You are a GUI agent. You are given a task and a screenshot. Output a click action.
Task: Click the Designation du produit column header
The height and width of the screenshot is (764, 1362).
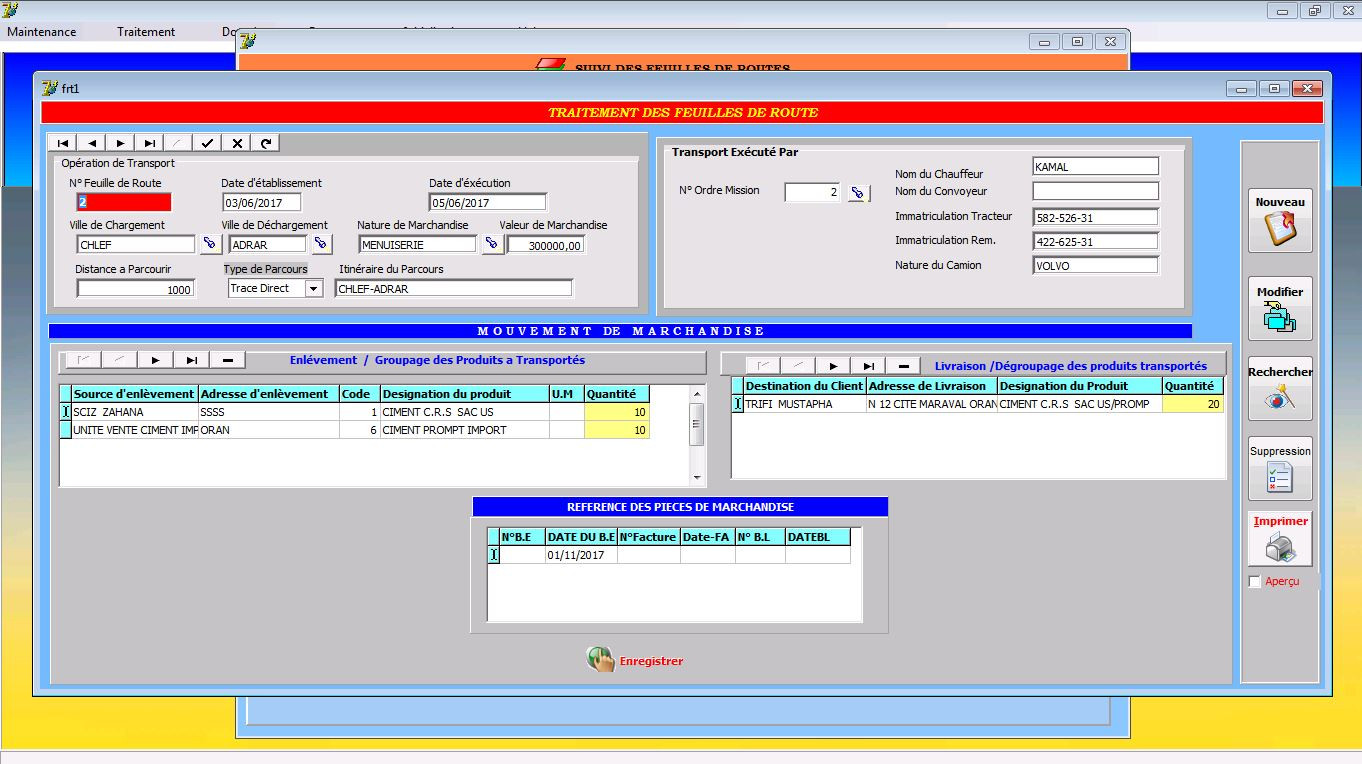[464, 394]
